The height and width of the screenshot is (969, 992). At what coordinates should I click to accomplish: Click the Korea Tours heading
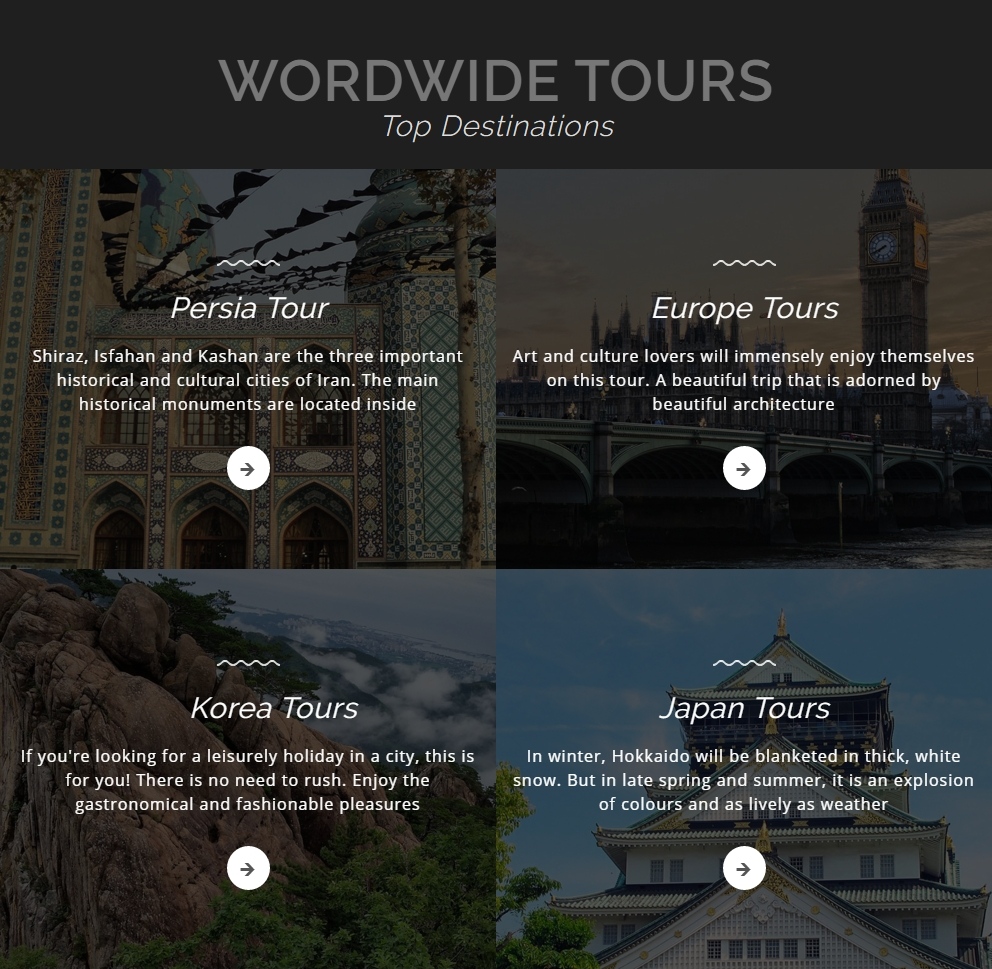coord(274,708)
